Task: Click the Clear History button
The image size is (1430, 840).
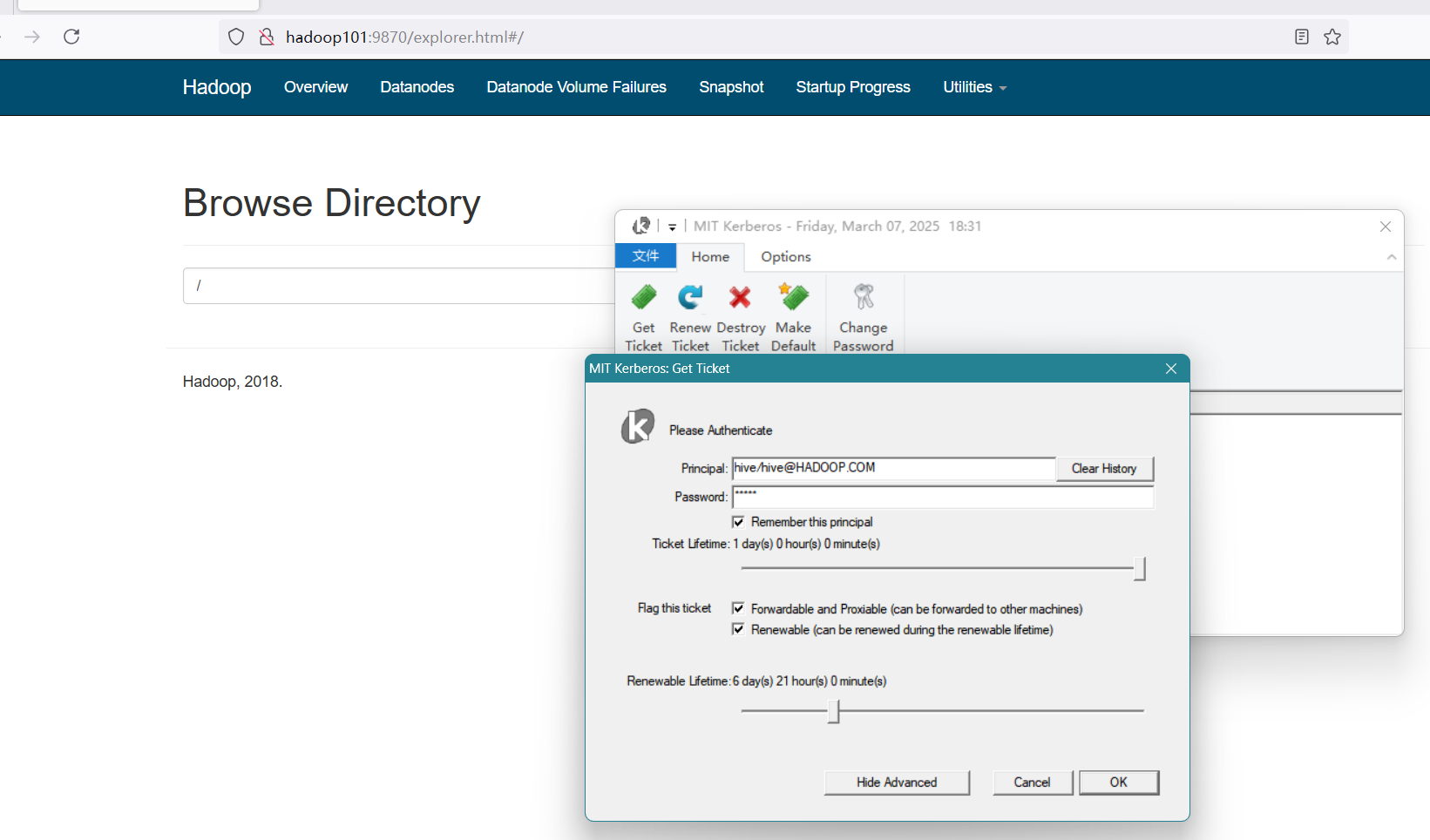Action: pyautogui.click(x=1104, y=469)
